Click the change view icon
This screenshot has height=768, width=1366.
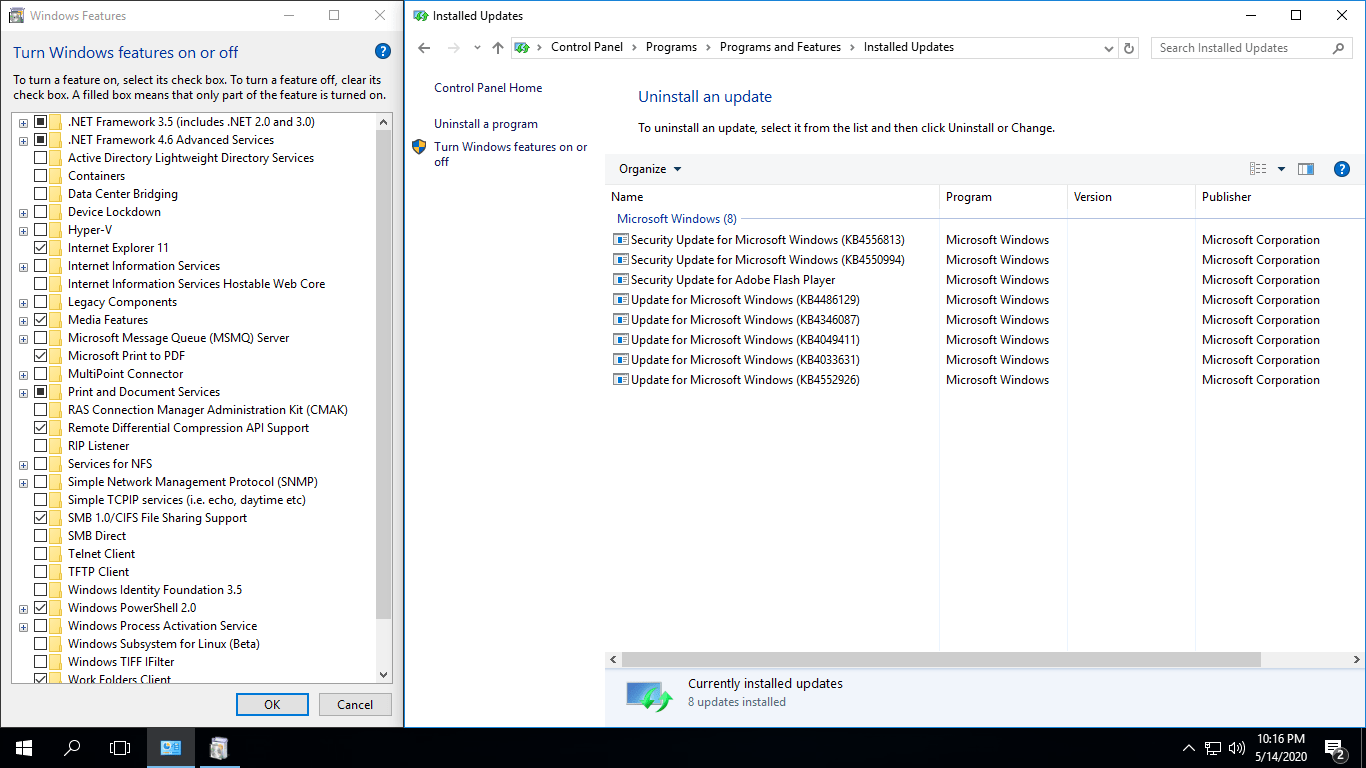(x=1258, y=169)
